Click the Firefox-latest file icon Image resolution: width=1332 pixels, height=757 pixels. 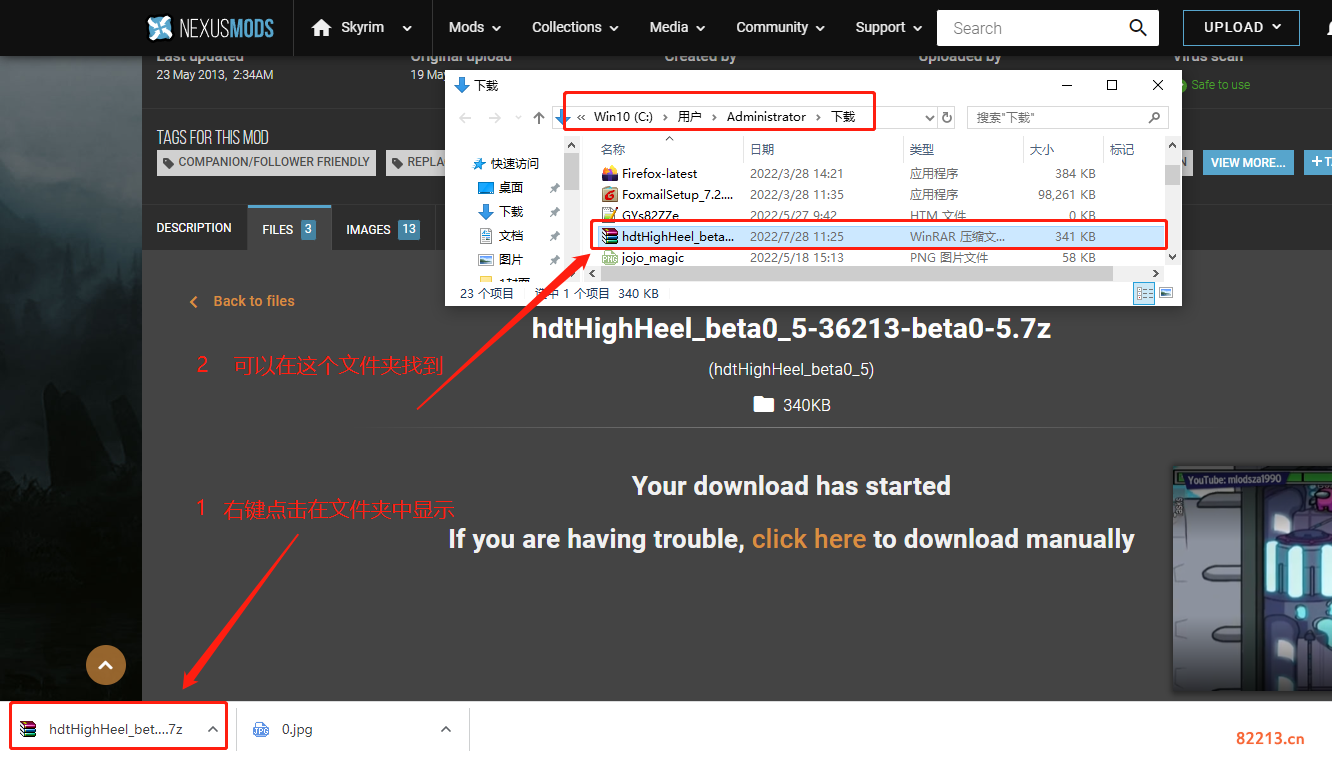click(610, 173)
